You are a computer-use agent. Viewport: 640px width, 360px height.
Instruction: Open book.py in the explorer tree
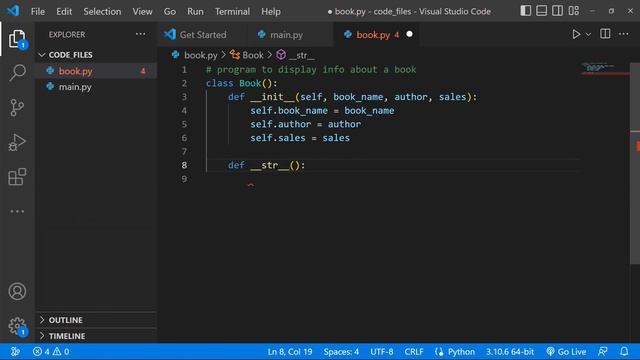[x=96, y=71]
